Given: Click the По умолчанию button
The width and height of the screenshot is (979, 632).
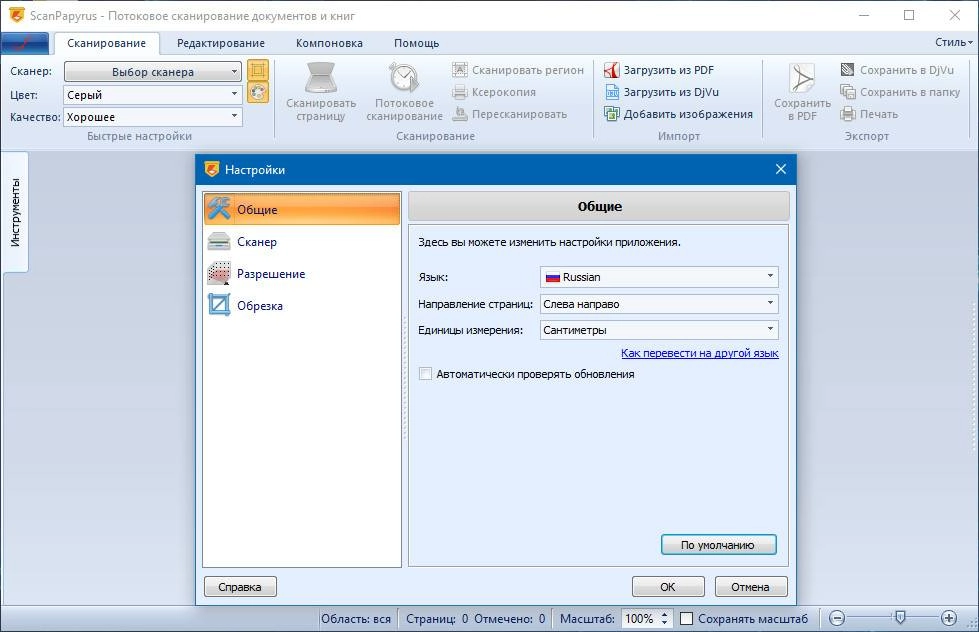Looking at the screenshot, I should click(719, 545).
